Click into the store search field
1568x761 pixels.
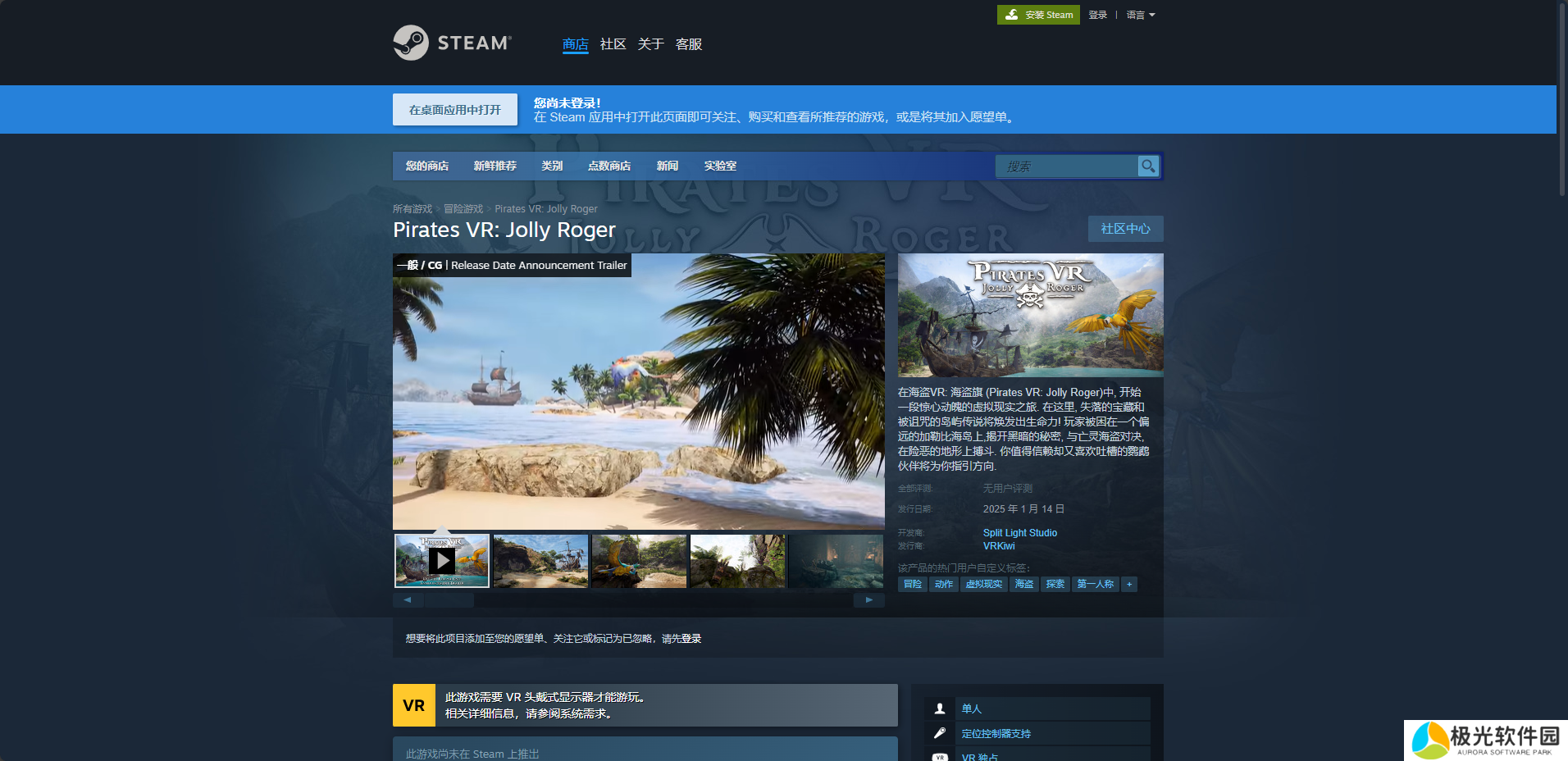point(1066,166)
